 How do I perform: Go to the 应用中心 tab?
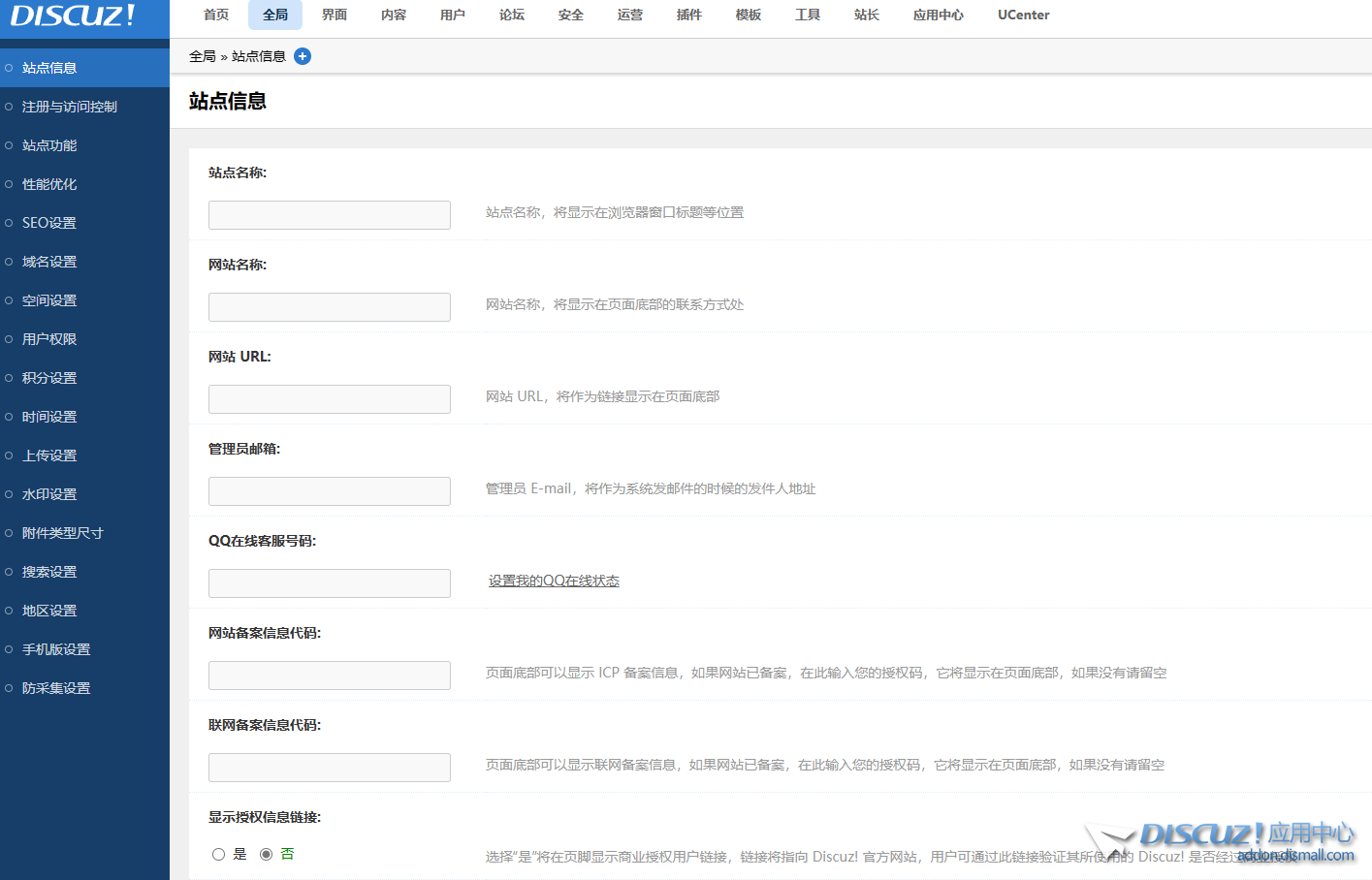(938, 15)
